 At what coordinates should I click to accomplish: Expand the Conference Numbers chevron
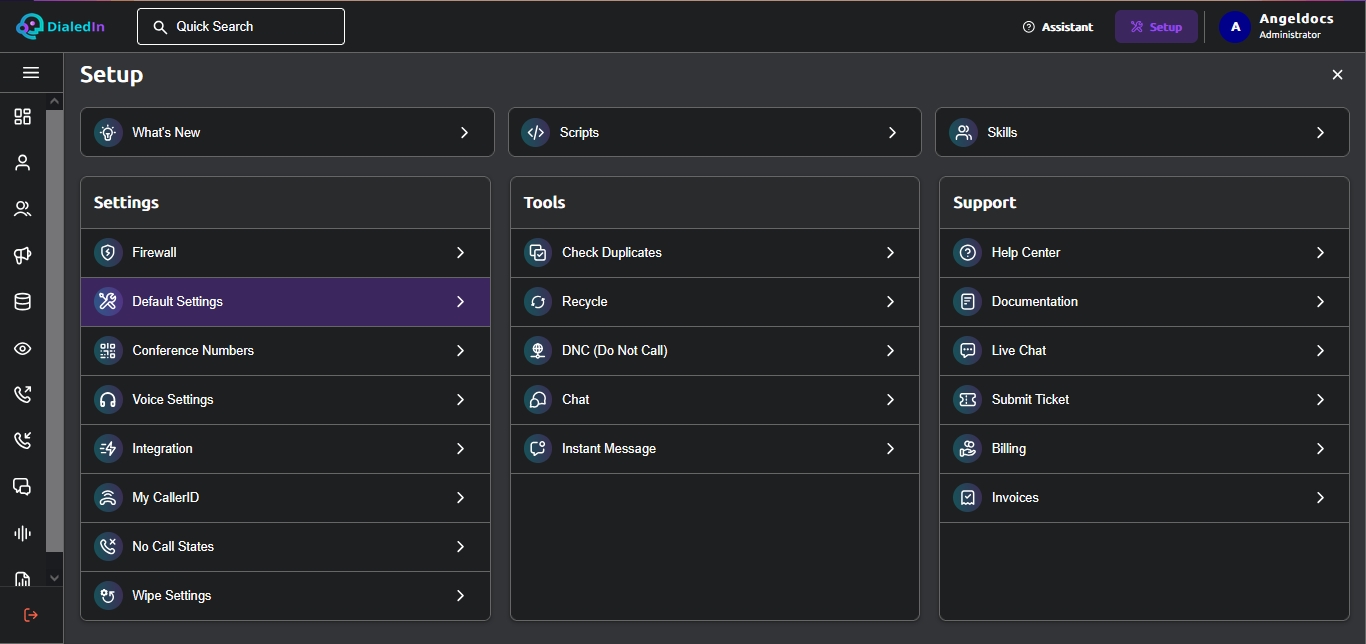tap(460, 351)
